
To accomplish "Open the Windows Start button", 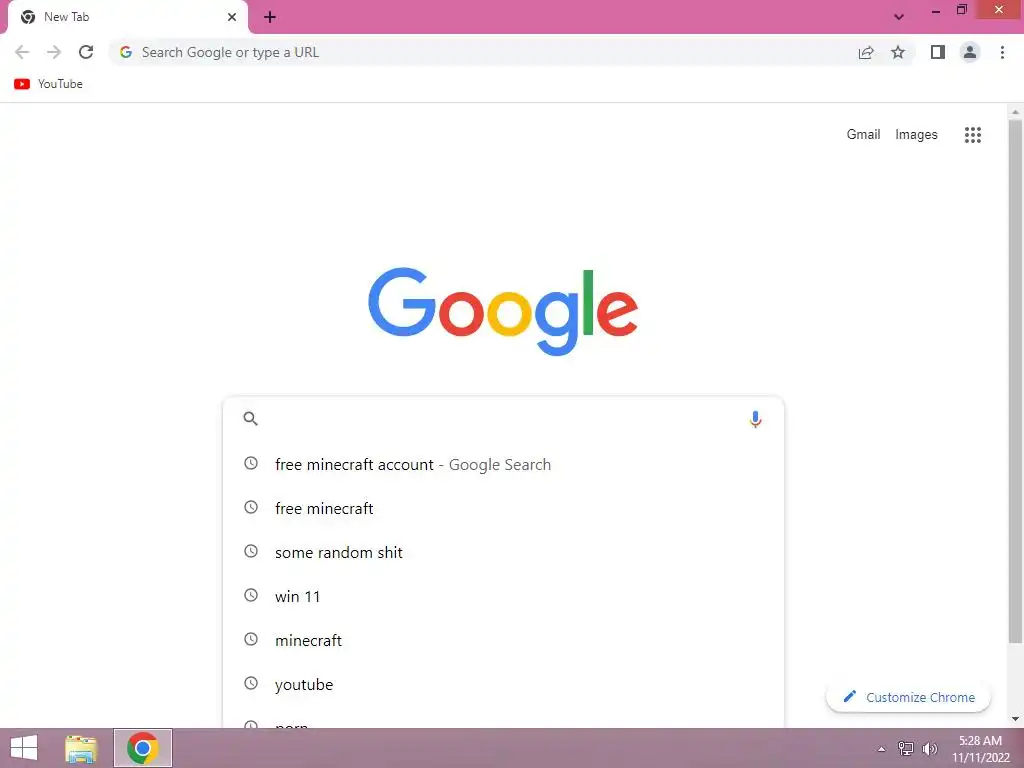I will click(24, 748).
